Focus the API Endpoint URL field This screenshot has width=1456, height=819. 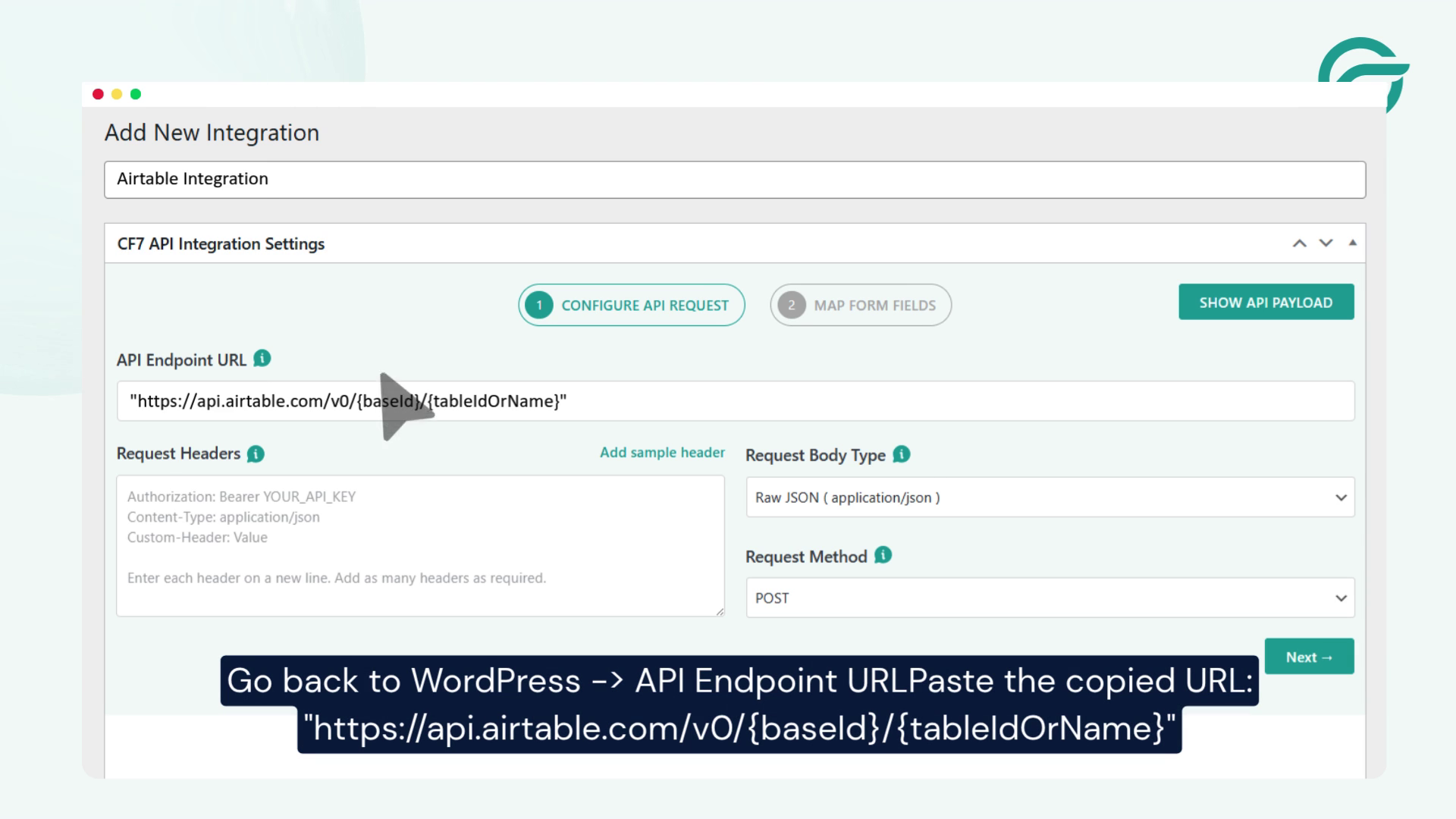pos(735,401)
